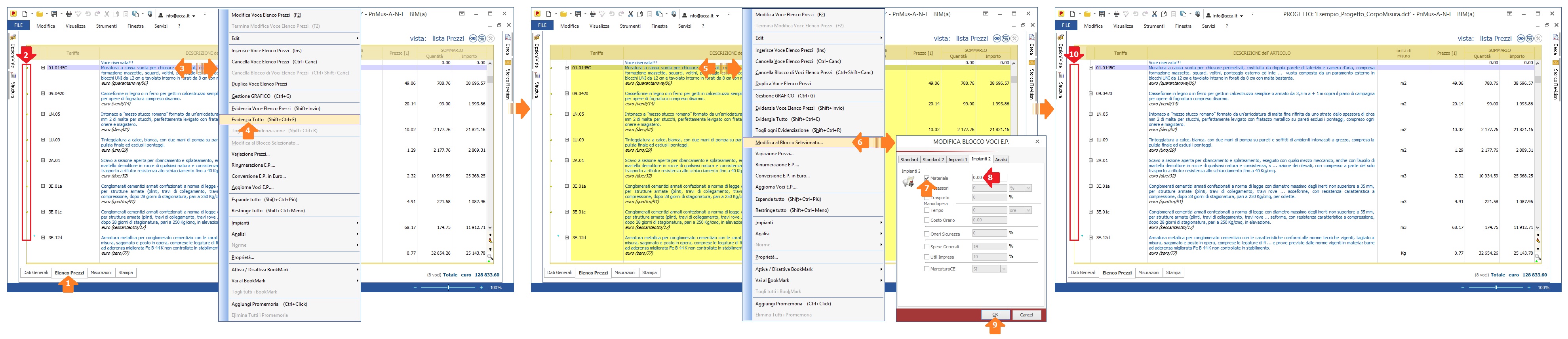
Task: Toggle the Utili Impresa checkbox
Action: pos(927,256)
